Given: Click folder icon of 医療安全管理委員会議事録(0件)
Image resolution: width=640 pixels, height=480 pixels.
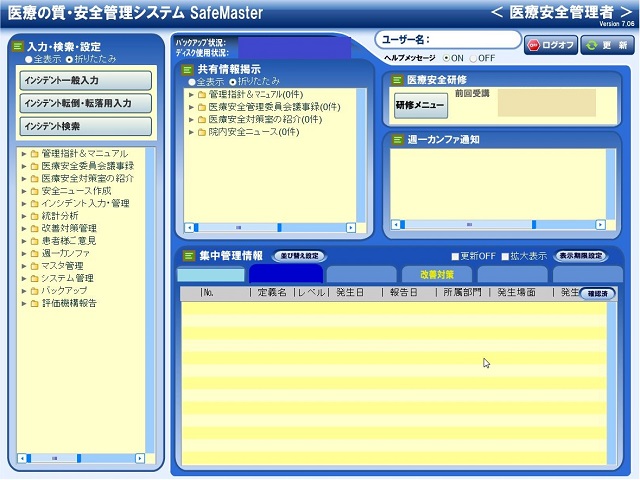Looking at the screenshot, I should pyautogui.click(x=202, y=107).
